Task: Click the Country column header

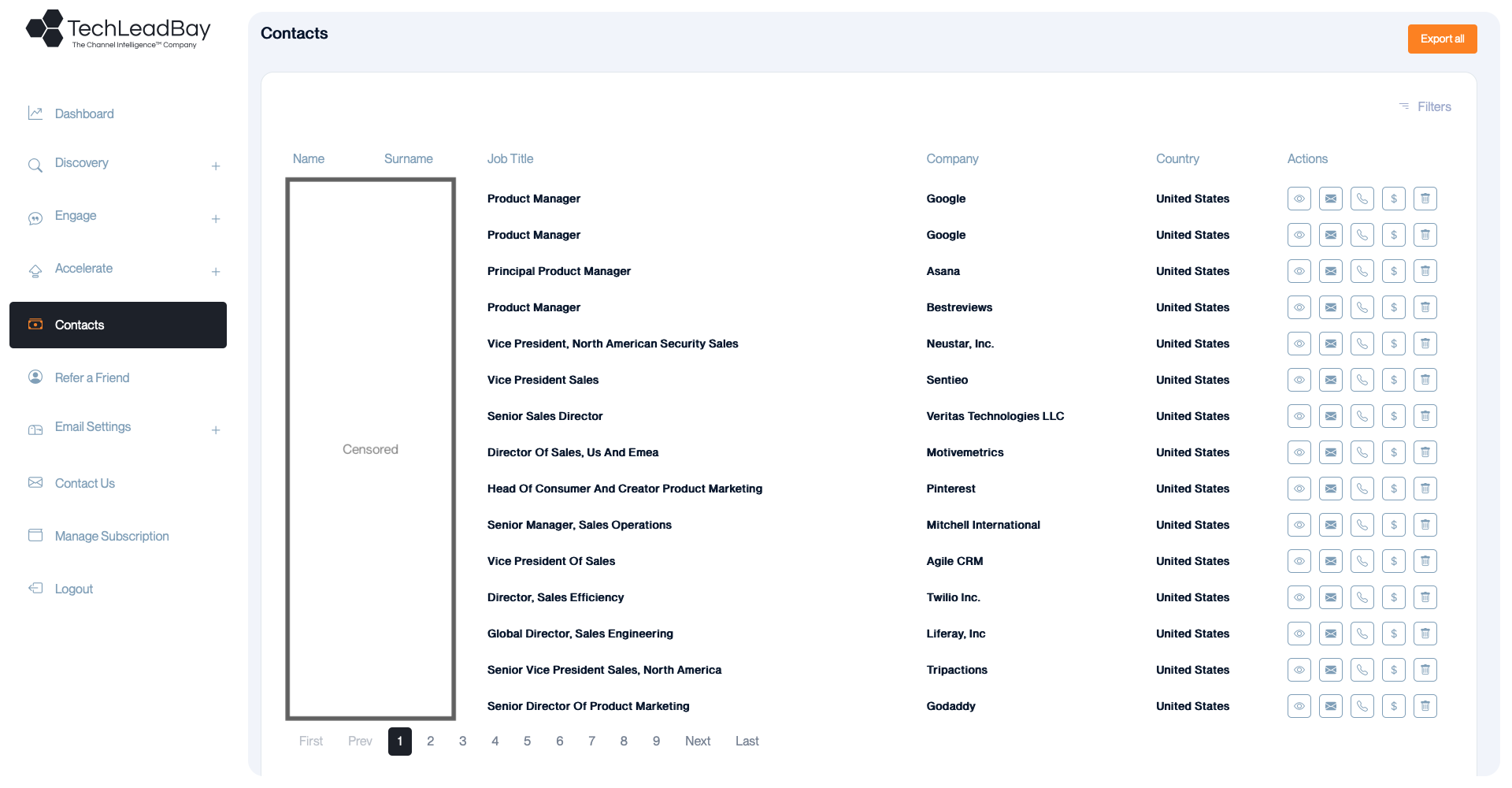Action: click(x=1178, y=158)
